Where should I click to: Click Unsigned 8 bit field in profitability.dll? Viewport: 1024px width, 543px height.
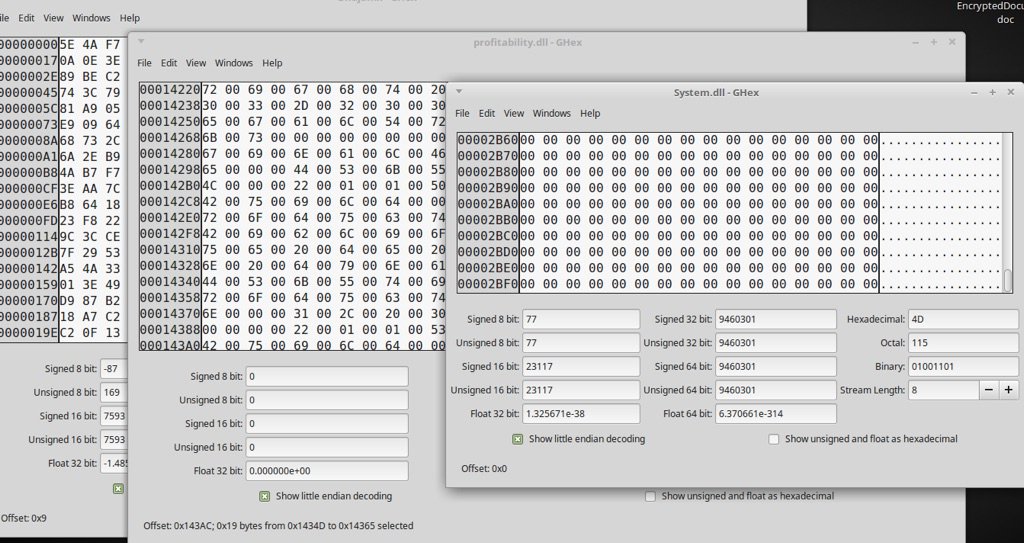pos(327,400)
